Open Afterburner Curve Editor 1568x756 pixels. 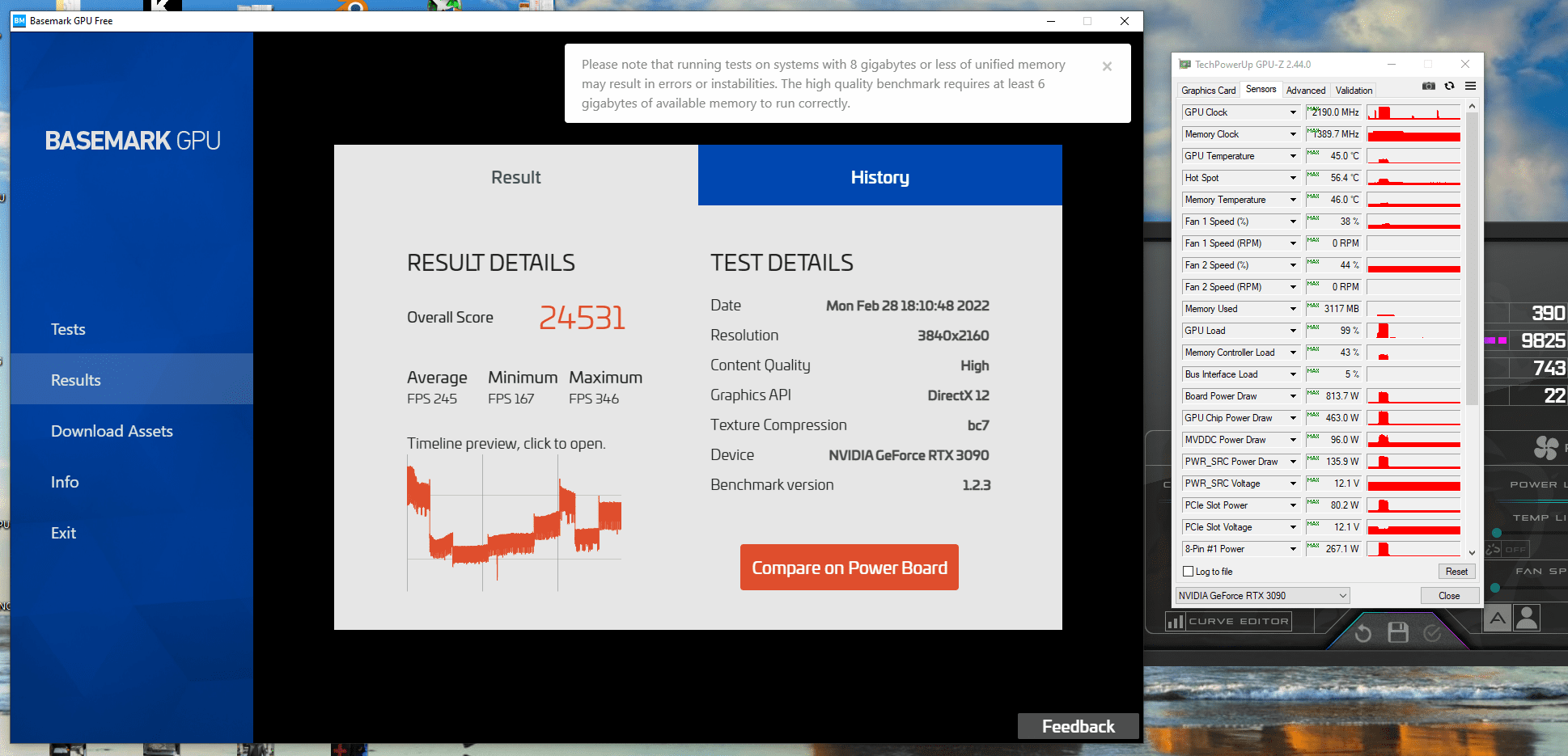(x=1228, y=621)
